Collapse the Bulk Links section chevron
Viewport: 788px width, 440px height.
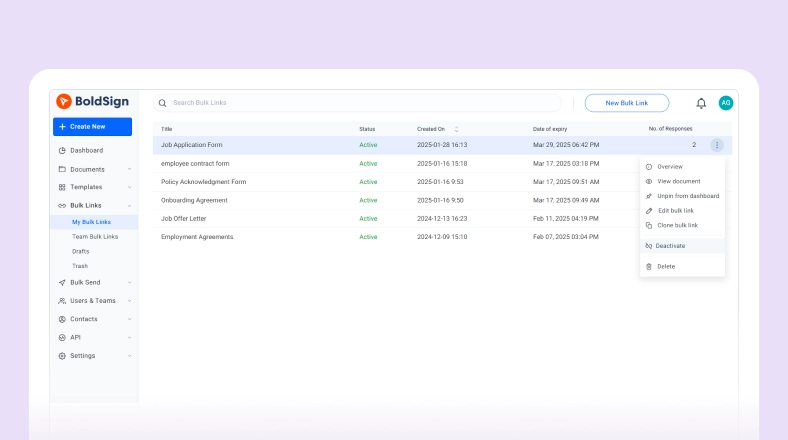point(129,205)
